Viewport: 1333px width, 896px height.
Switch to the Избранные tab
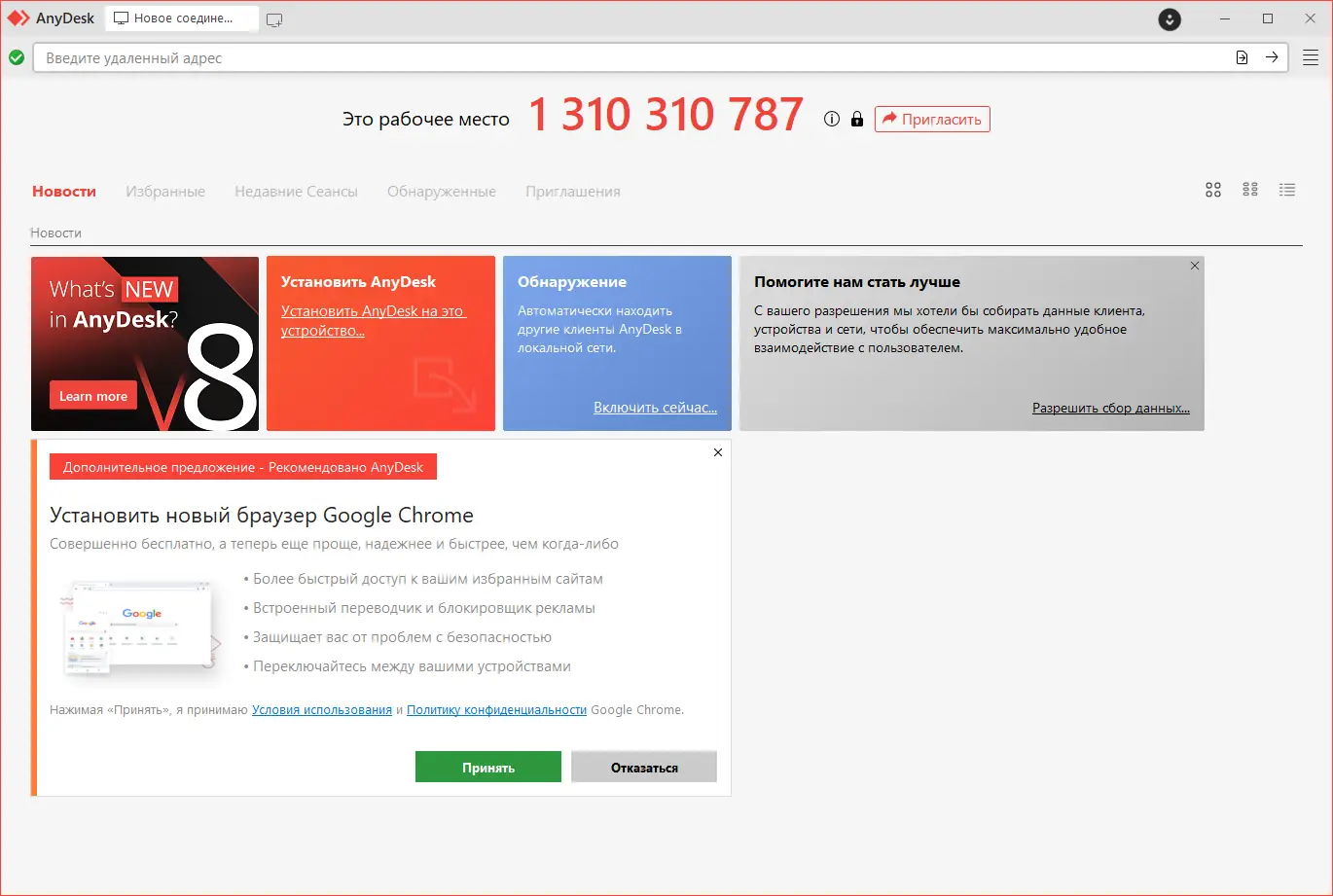(165, 192)
